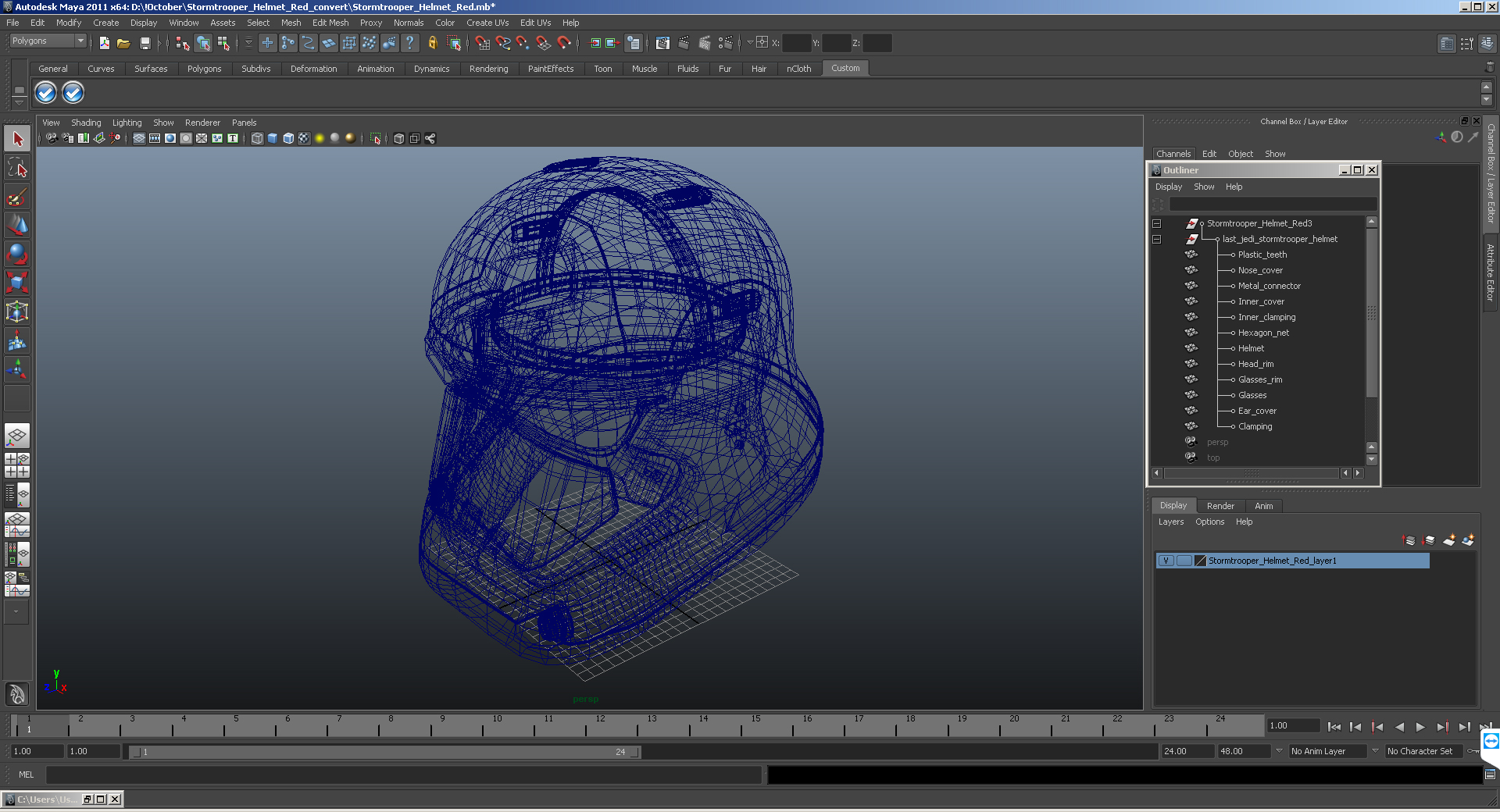Toggle film gate icon in viewport toolbar

(x=155, y=138)
